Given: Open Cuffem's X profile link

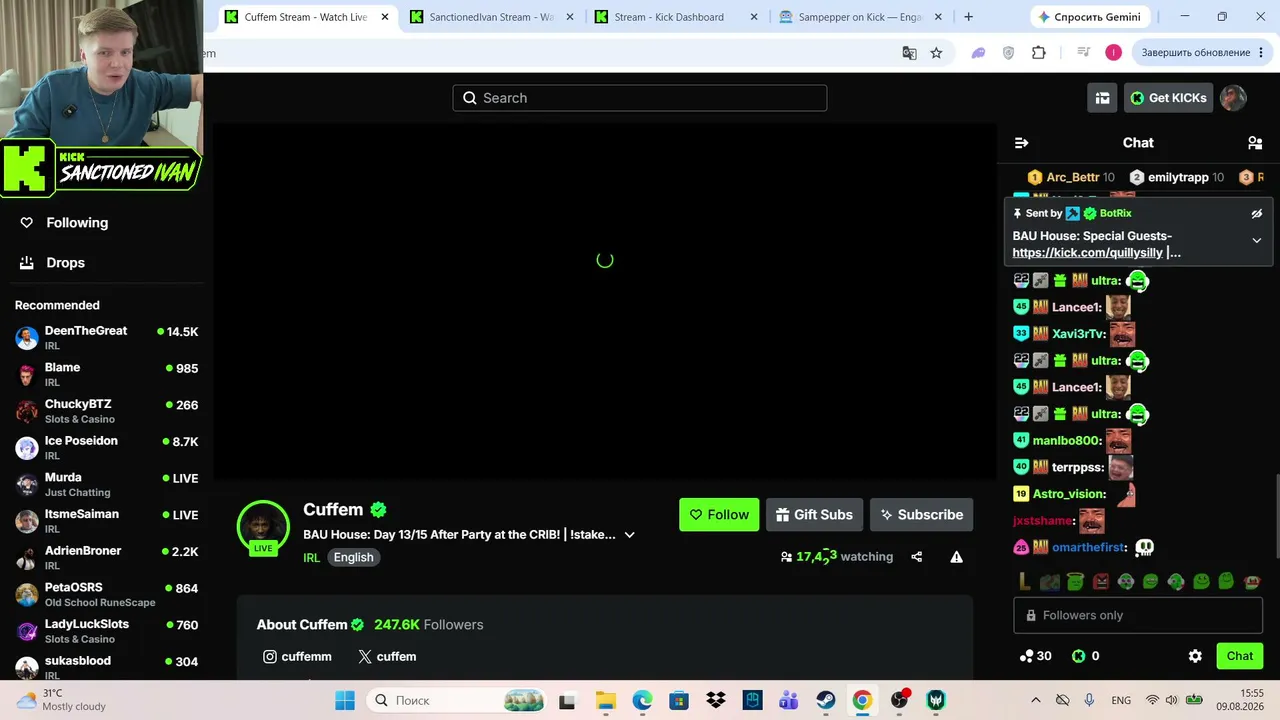Looking at the screenshot, I should (387, 657).
